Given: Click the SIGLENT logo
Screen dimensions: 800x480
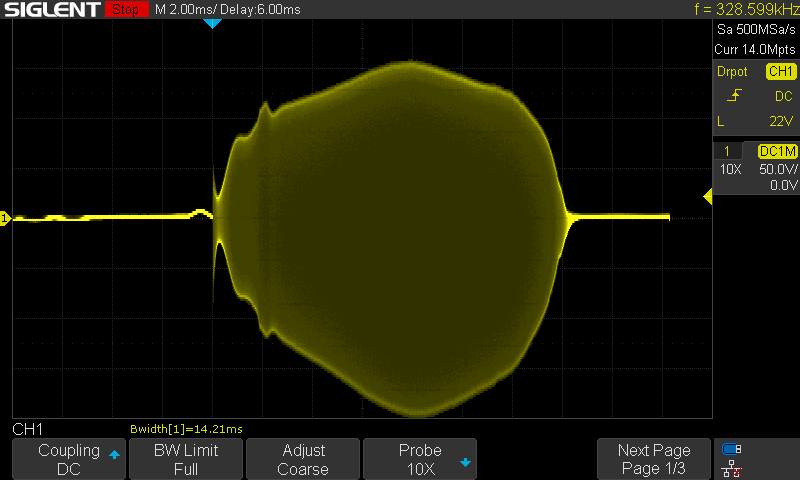Looking at the screenshot, I should coord(52,9).
